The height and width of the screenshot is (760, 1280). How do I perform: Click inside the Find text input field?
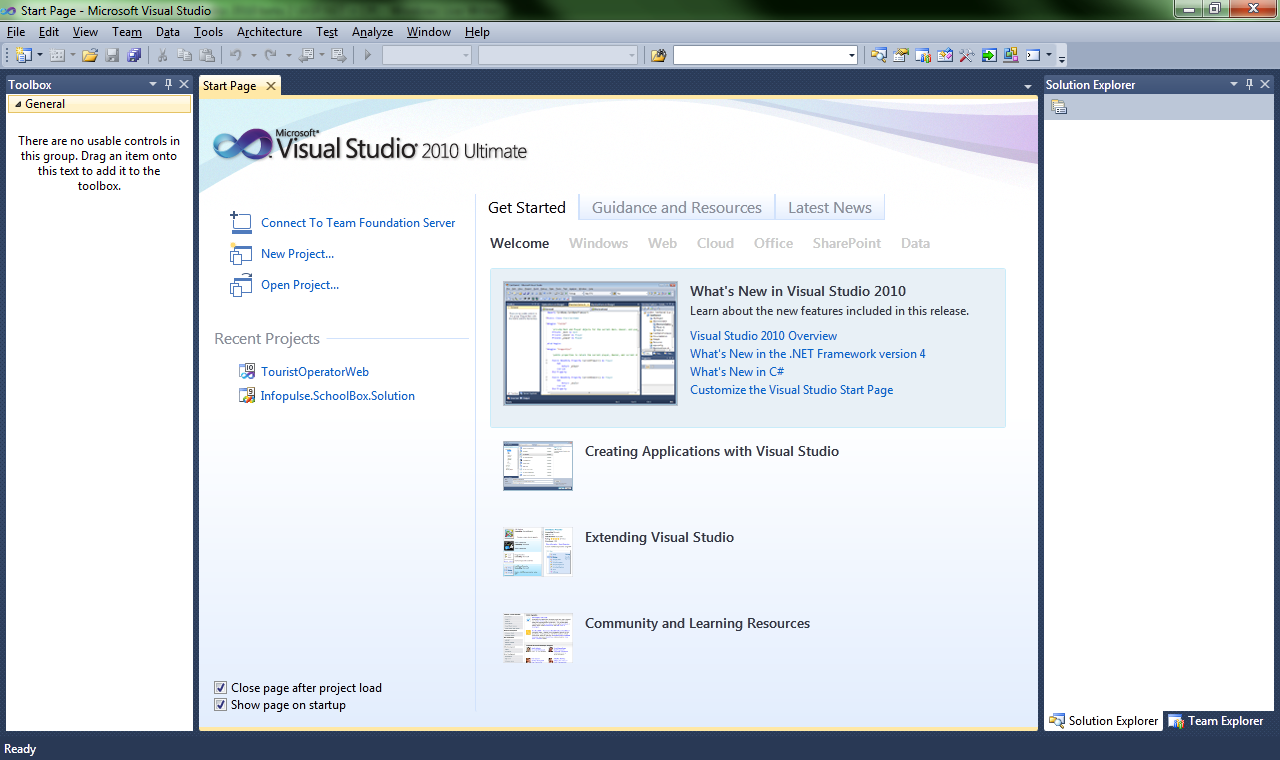[758, 55]
